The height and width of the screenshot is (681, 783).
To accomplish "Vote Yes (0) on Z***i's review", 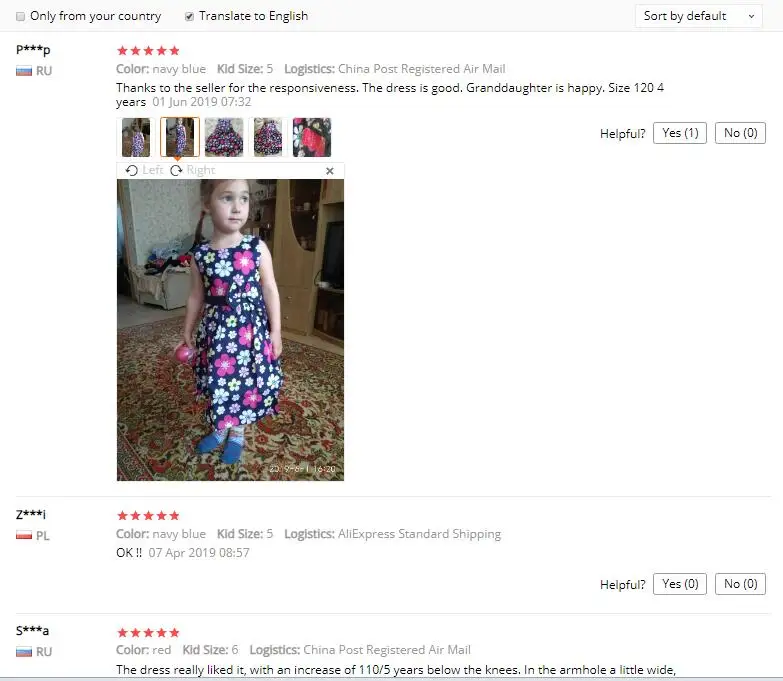I will 680,584.
